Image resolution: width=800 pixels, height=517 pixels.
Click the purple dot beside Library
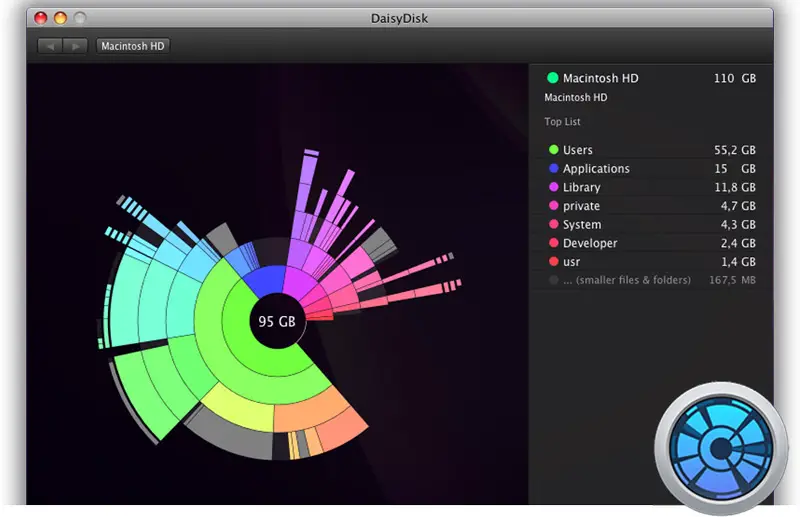[554, 187]
